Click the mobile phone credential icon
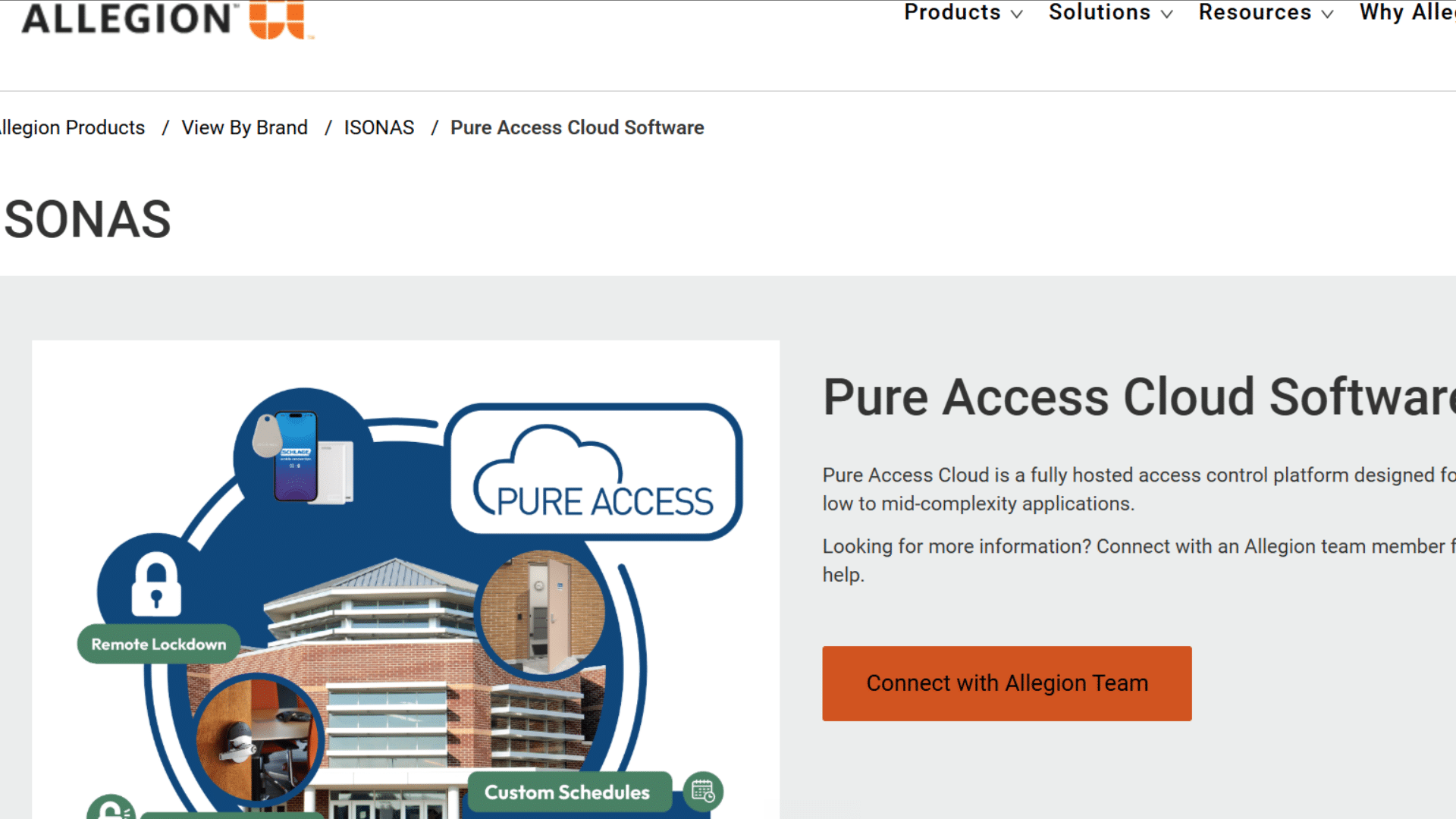1456x819 pixels. coord(296,457)
